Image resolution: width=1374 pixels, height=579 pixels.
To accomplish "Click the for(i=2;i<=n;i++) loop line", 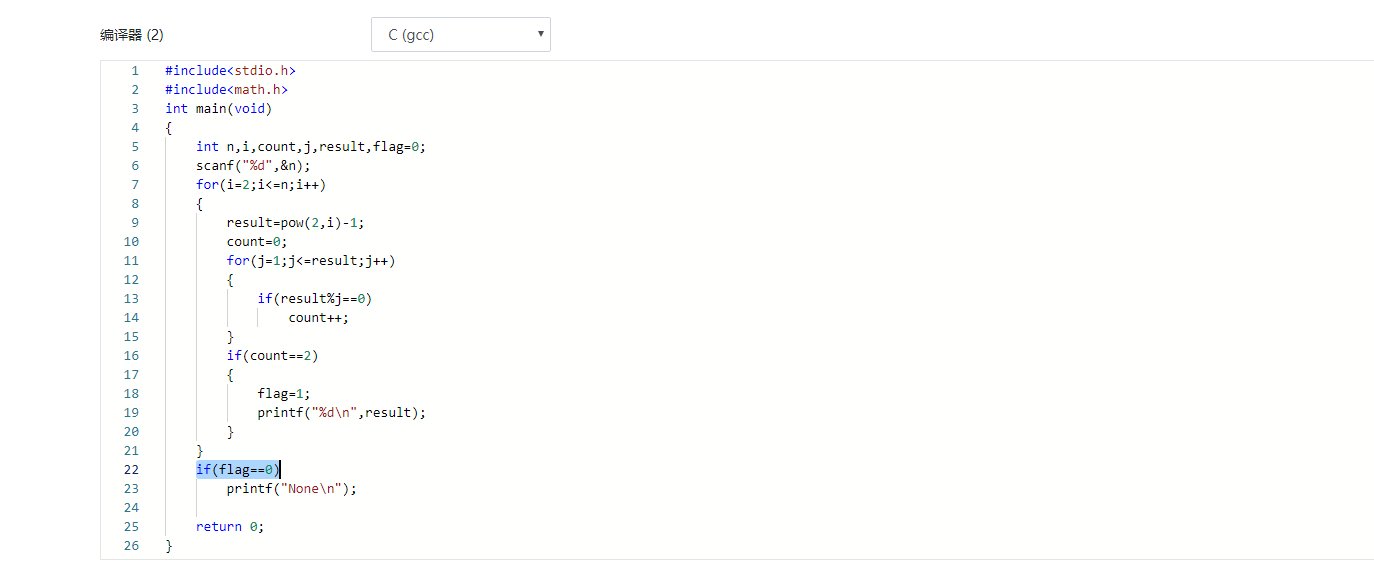I will (x=261, y=185).
